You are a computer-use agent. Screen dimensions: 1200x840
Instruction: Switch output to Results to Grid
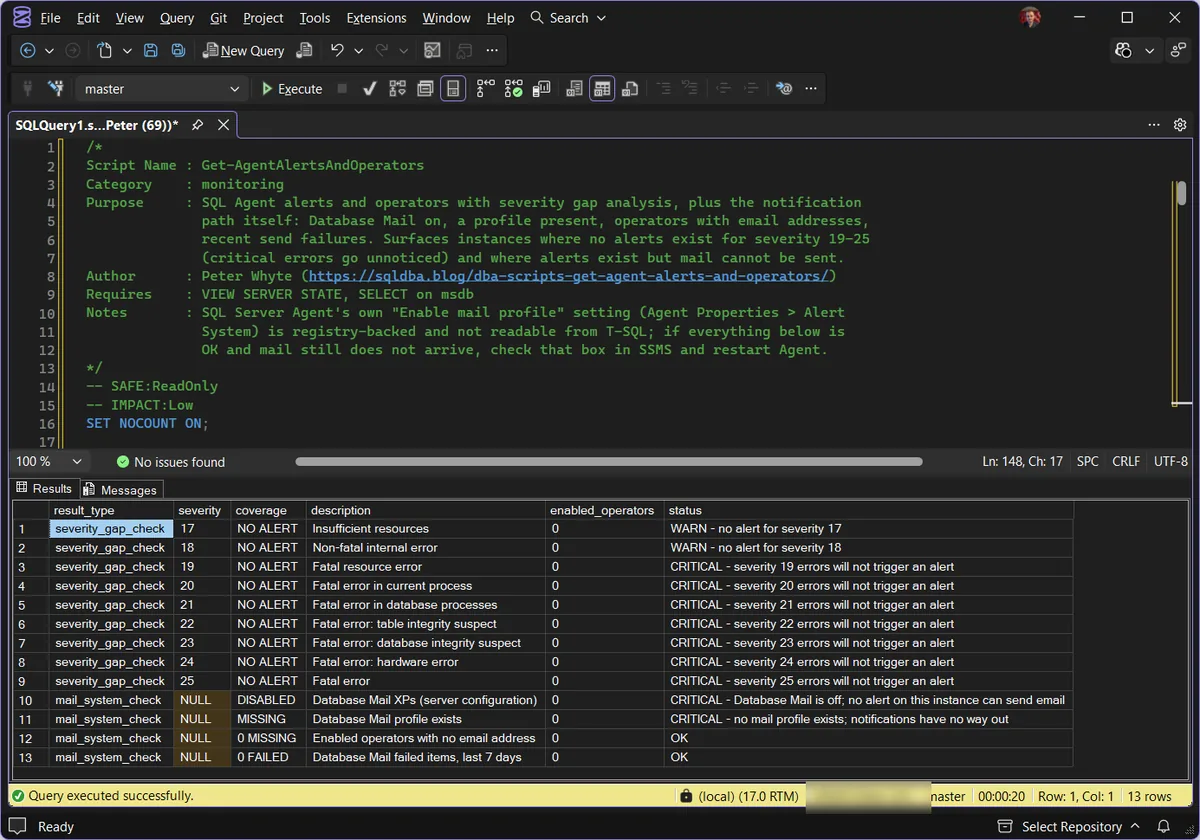pyautogui.click(x=602, y=88)
